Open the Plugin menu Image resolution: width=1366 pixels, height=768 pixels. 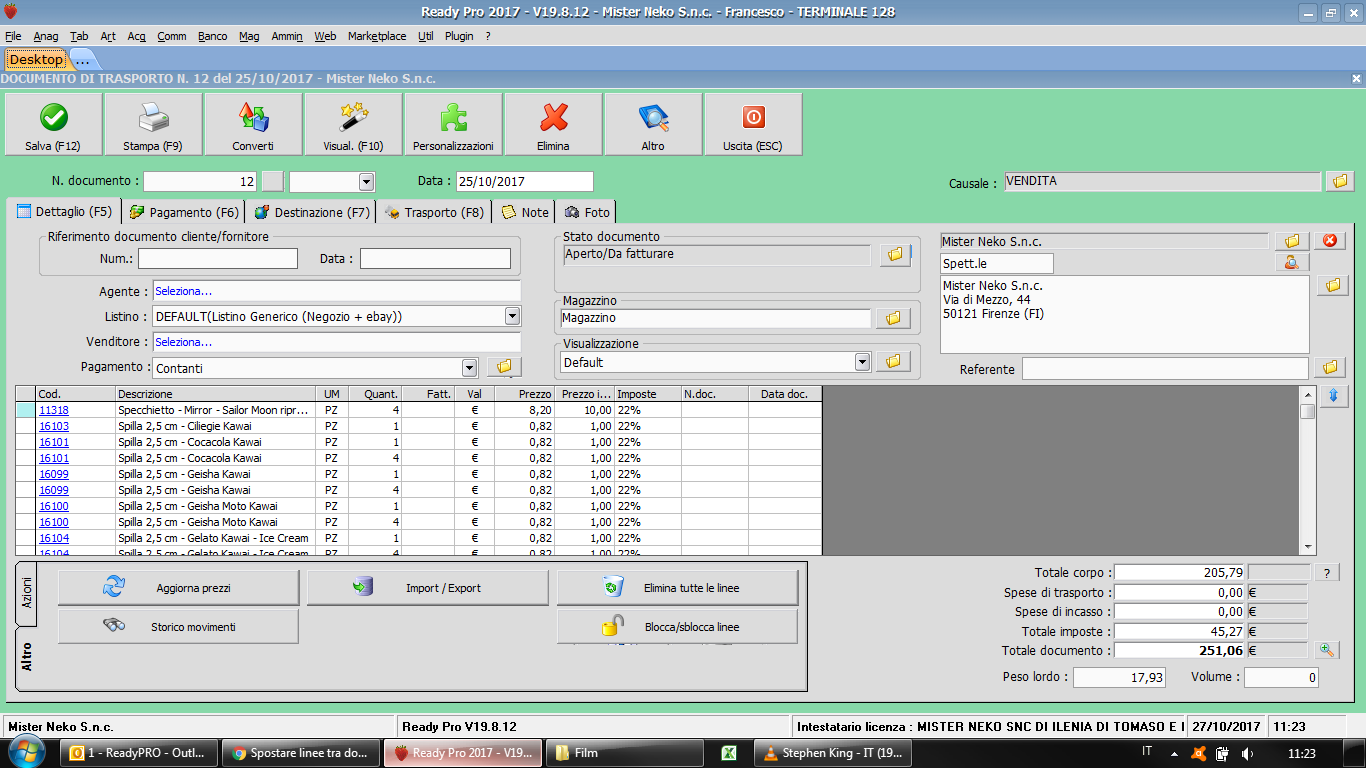[459, 36]
